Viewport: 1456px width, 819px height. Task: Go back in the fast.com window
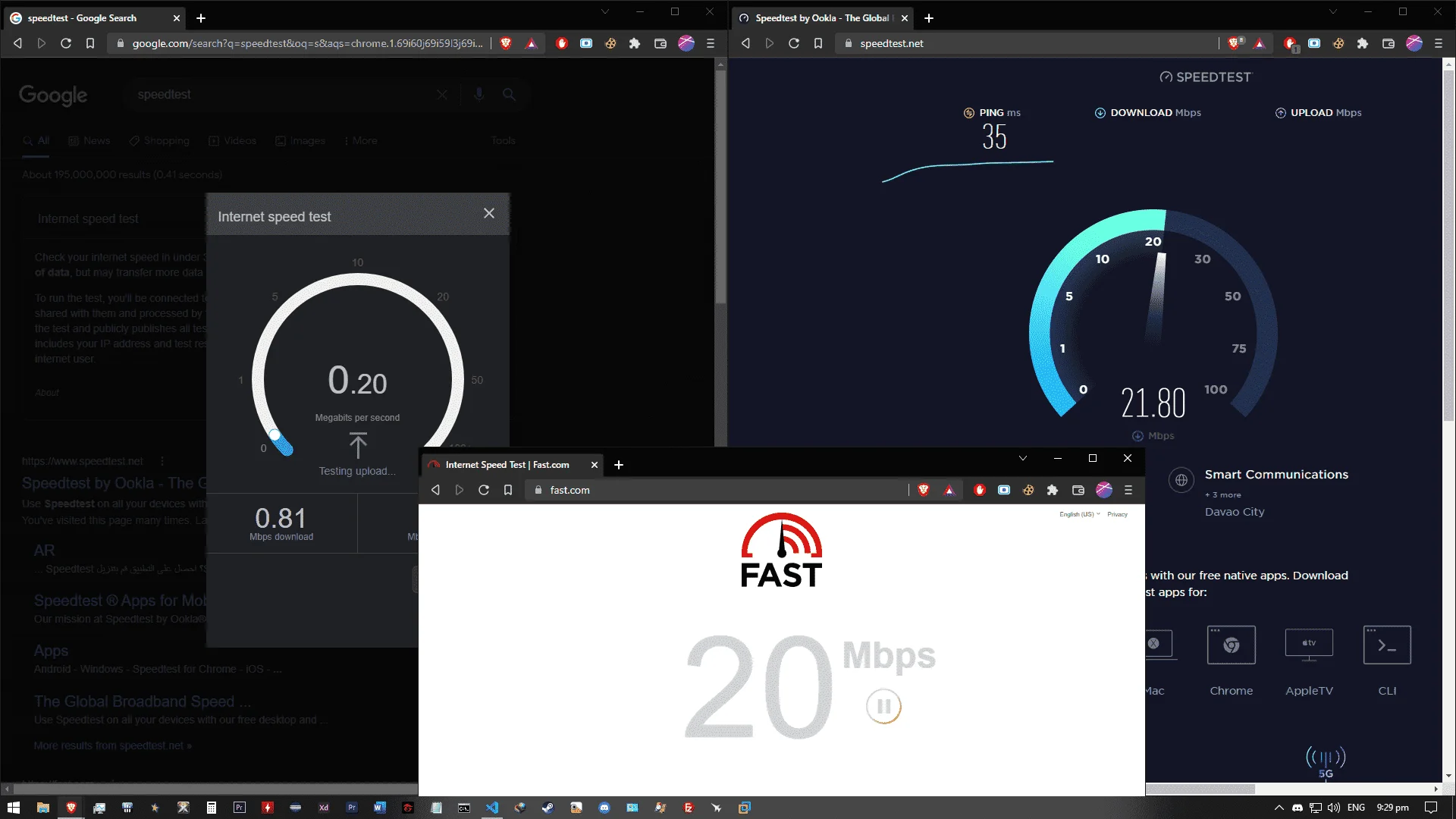435,490
